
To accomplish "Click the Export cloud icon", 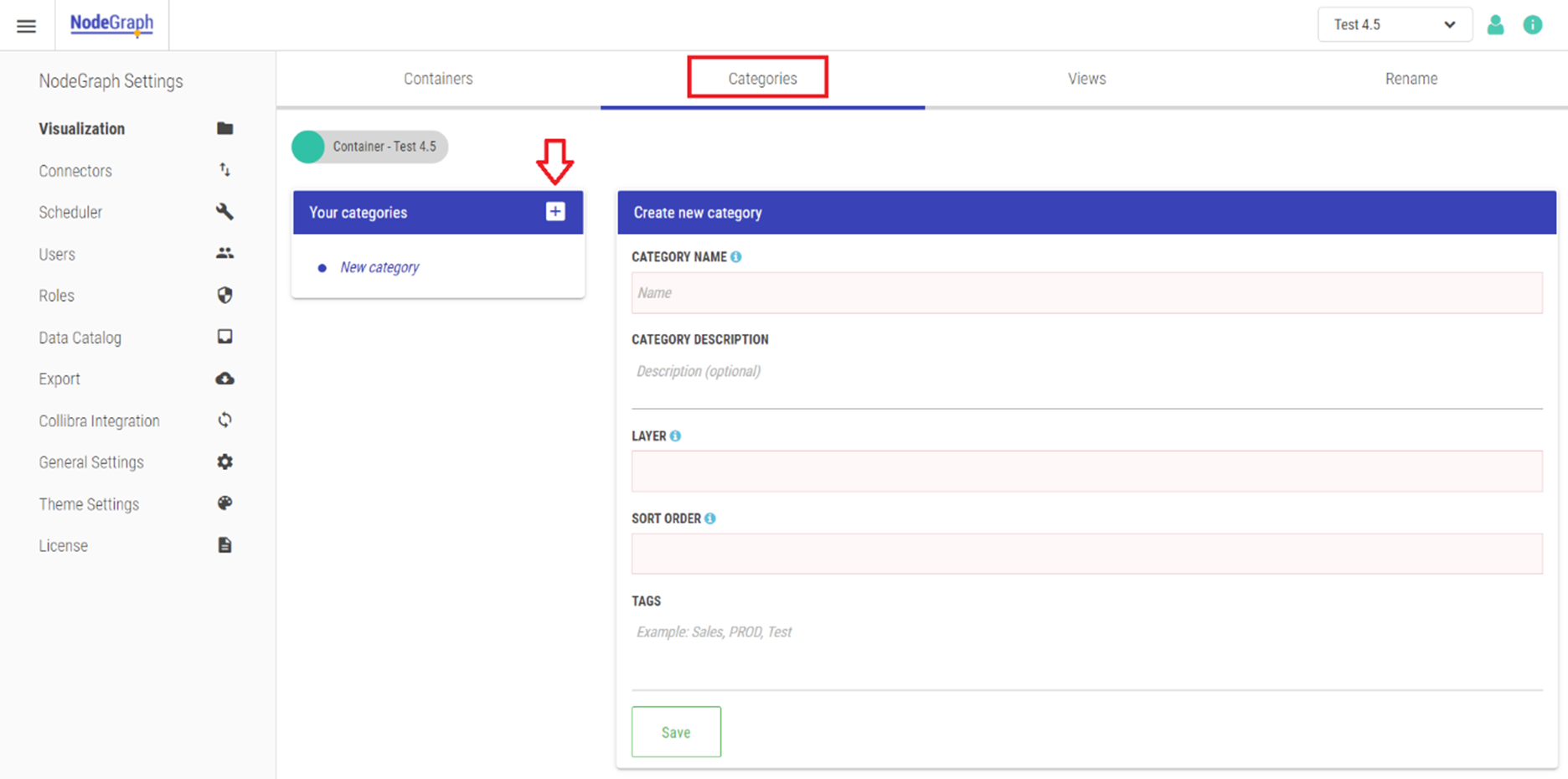I will pyautogui.click(x=224, y=379).
